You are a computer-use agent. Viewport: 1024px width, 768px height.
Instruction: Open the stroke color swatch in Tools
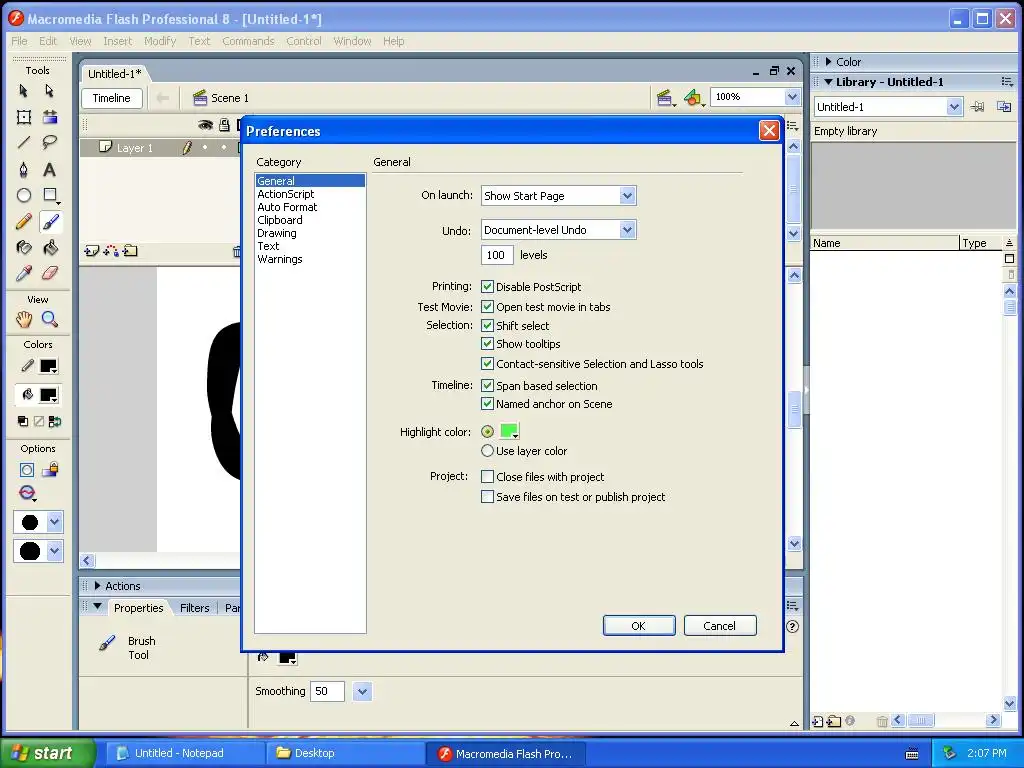[48, 366]
